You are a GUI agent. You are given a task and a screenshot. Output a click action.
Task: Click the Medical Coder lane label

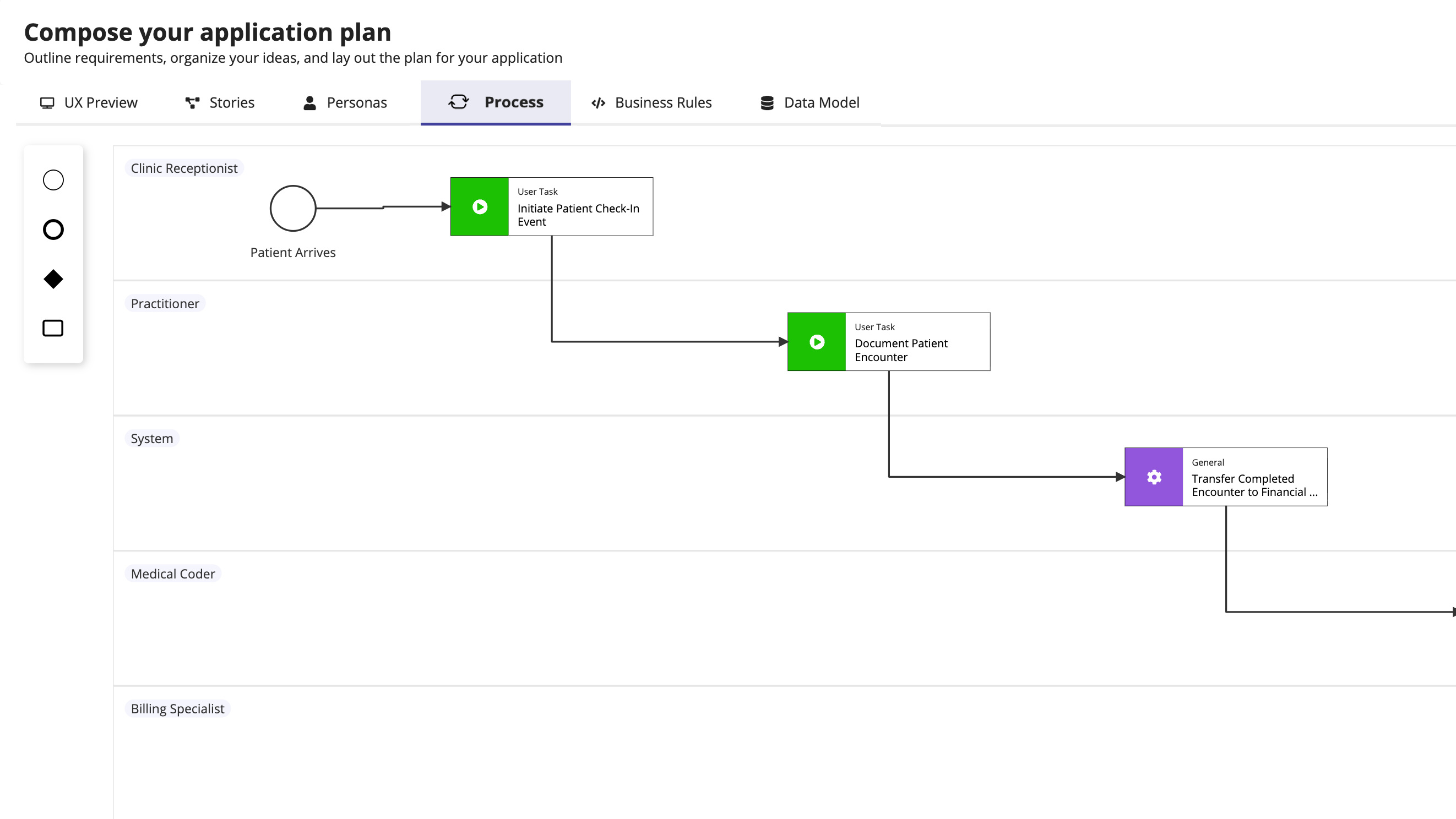click(173, 574)
